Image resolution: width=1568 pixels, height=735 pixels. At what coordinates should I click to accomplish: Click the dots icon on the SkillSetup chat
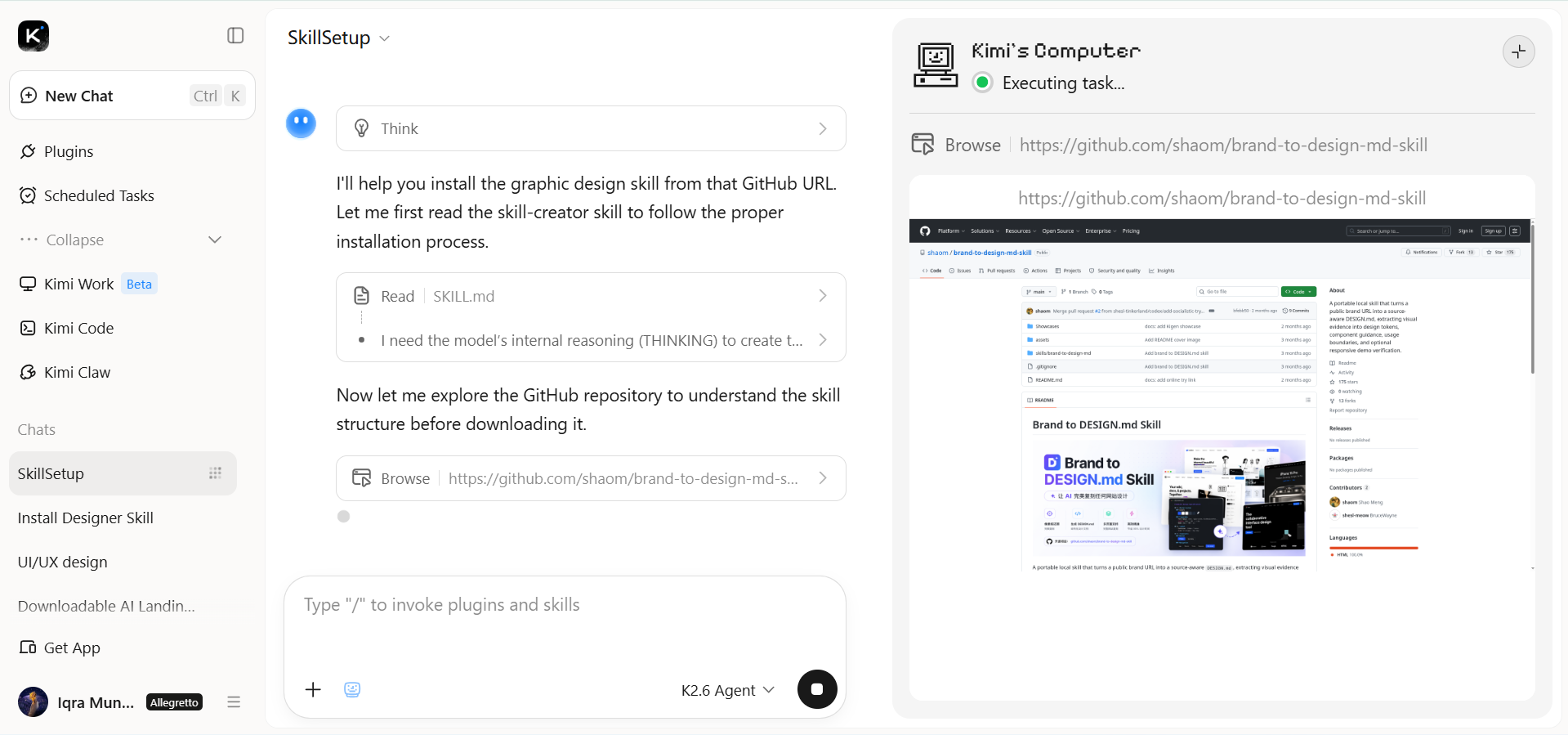(x=215, y=473)
